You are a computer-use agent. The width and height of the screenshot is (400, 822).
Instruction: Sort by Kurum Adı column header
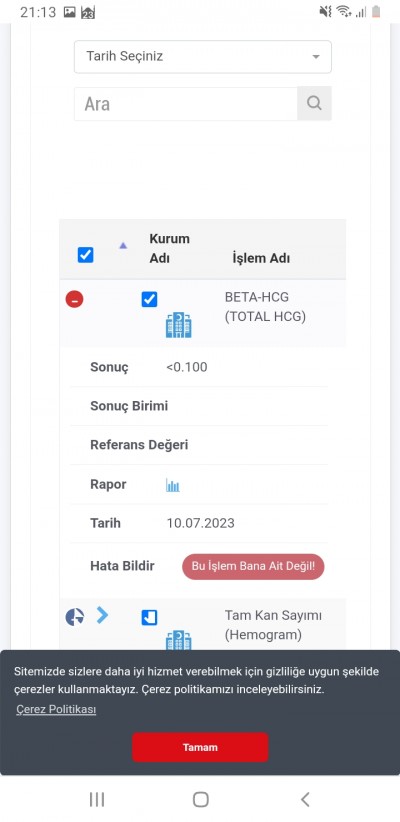(x=169, y=248)
